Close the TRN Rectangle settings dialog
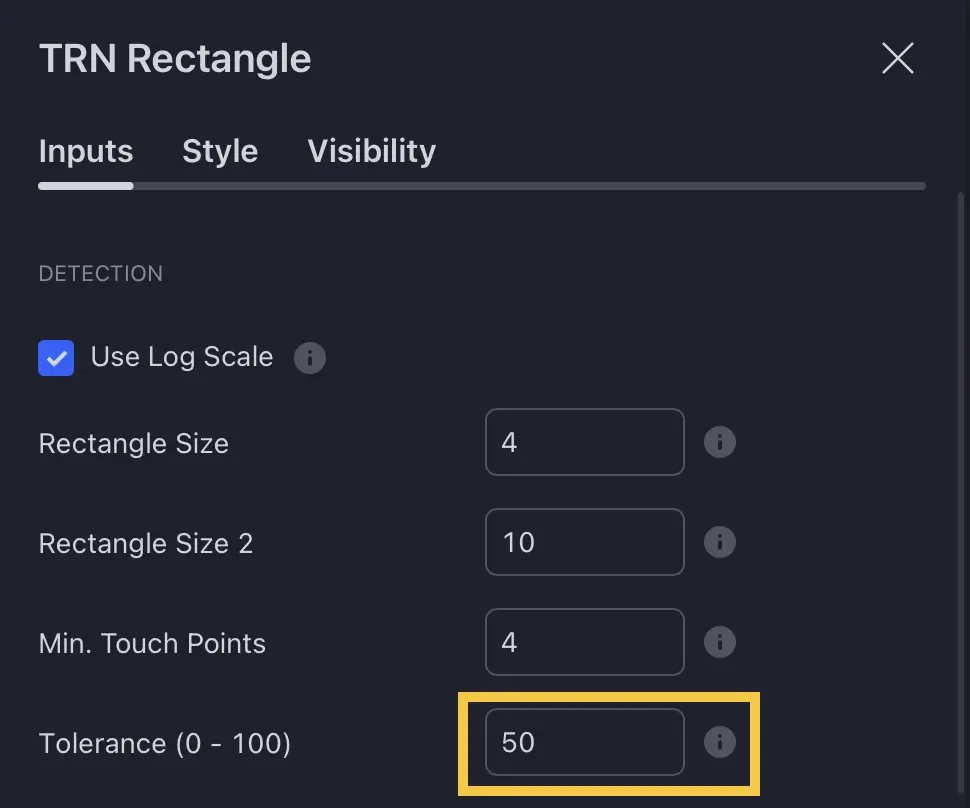This screenshot has height=808, width=970. [897, 58]
